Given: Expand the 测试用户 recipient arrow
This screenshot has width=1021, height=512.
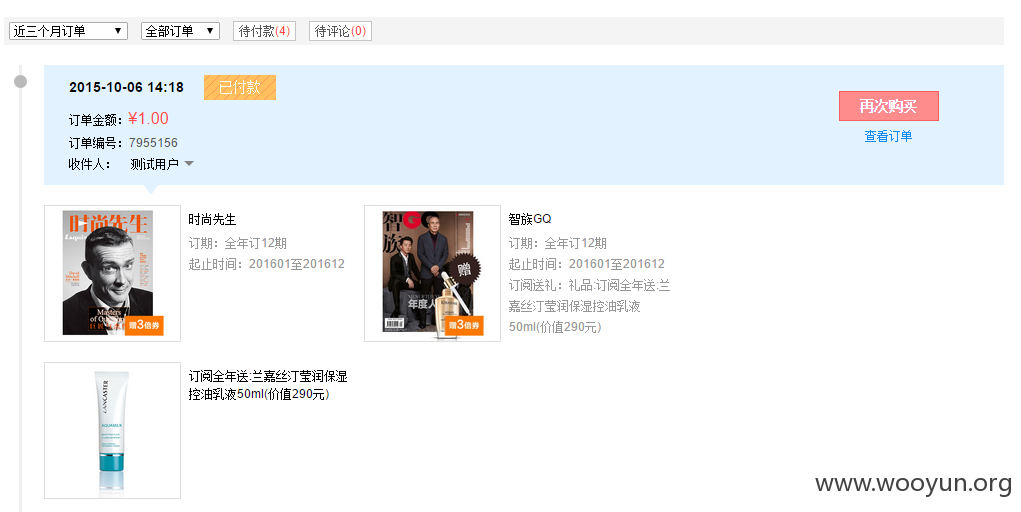Looking at the screenshot, I should [x=189, y=164].
